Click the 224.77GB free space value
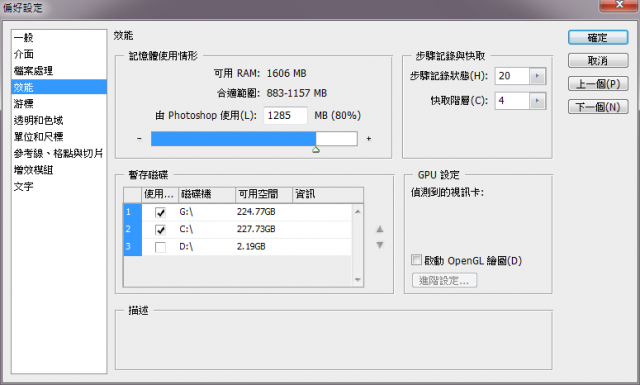 pyautogui.click(x=256, y=212)
